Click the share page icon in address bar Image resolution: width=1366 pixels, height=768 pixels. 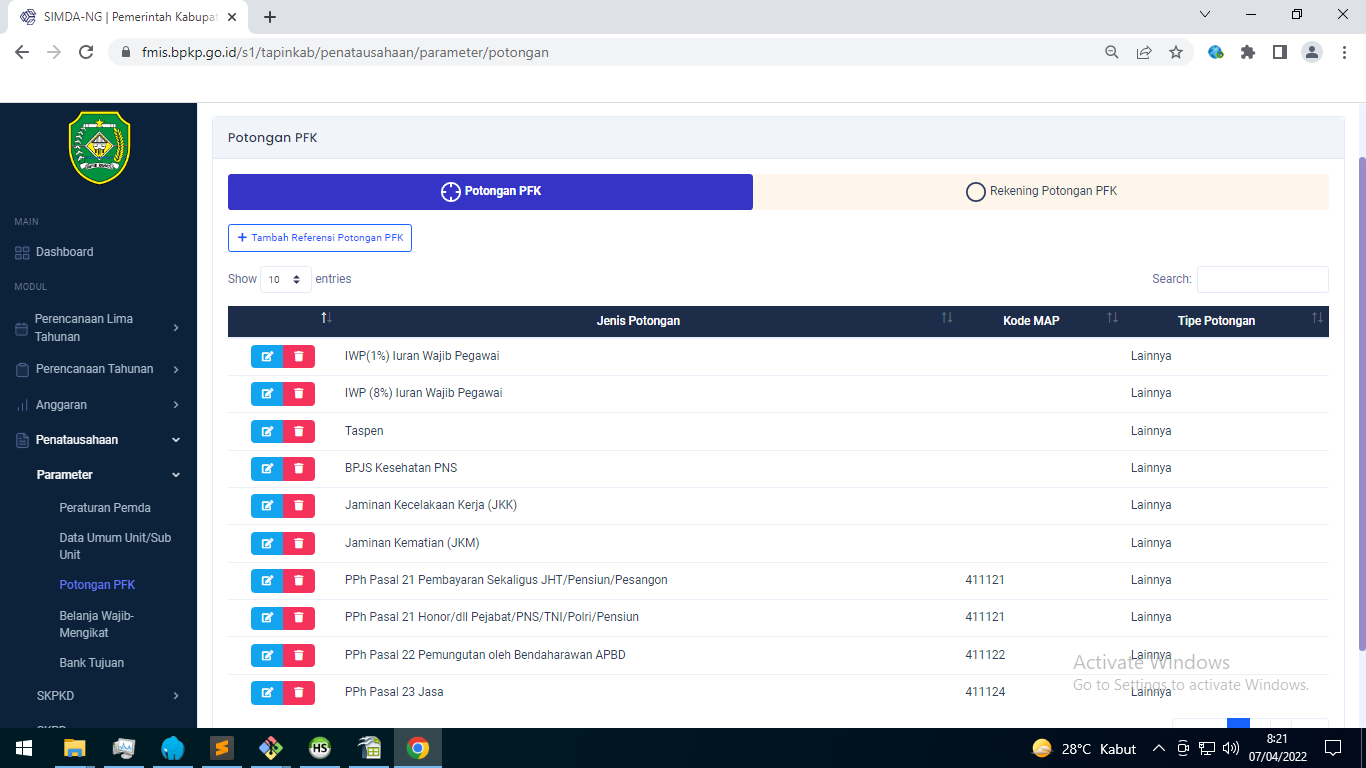click(x=1144, y=52)
